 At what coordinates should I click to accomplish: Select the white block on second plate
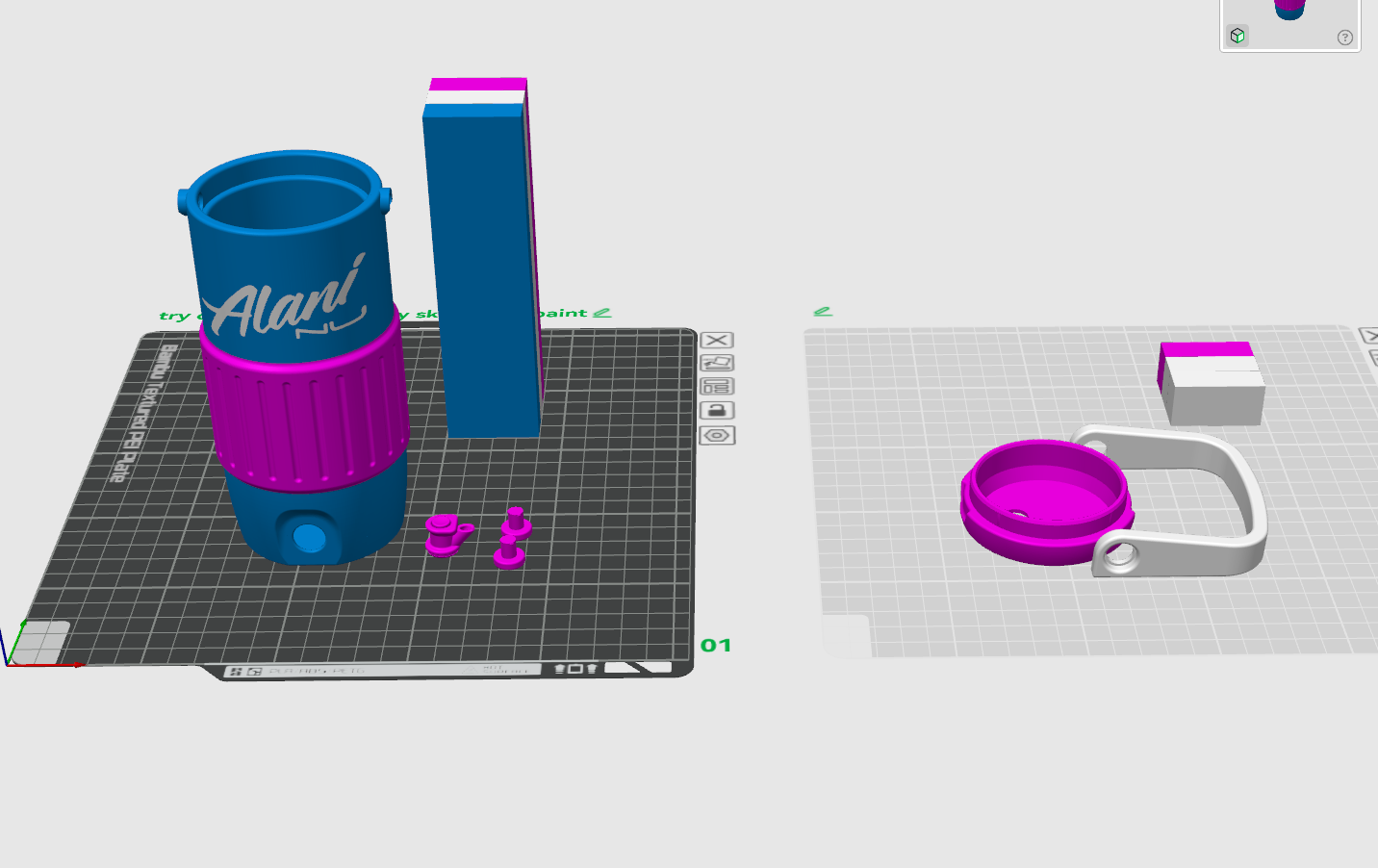point(1211,383)
